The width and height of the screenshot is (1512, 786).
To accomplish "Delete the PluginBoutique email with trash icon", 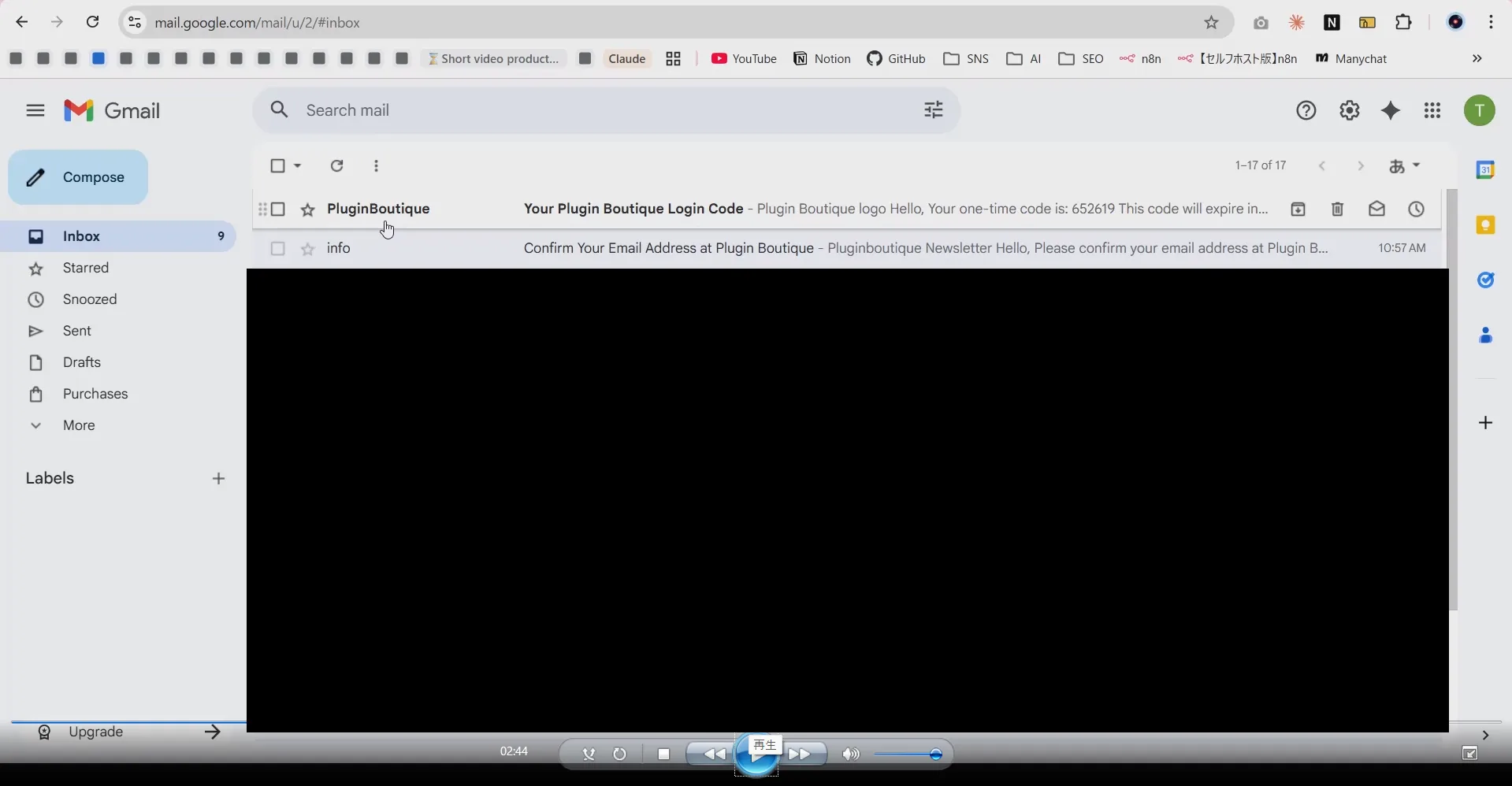I will click(x=1337, y=209).
